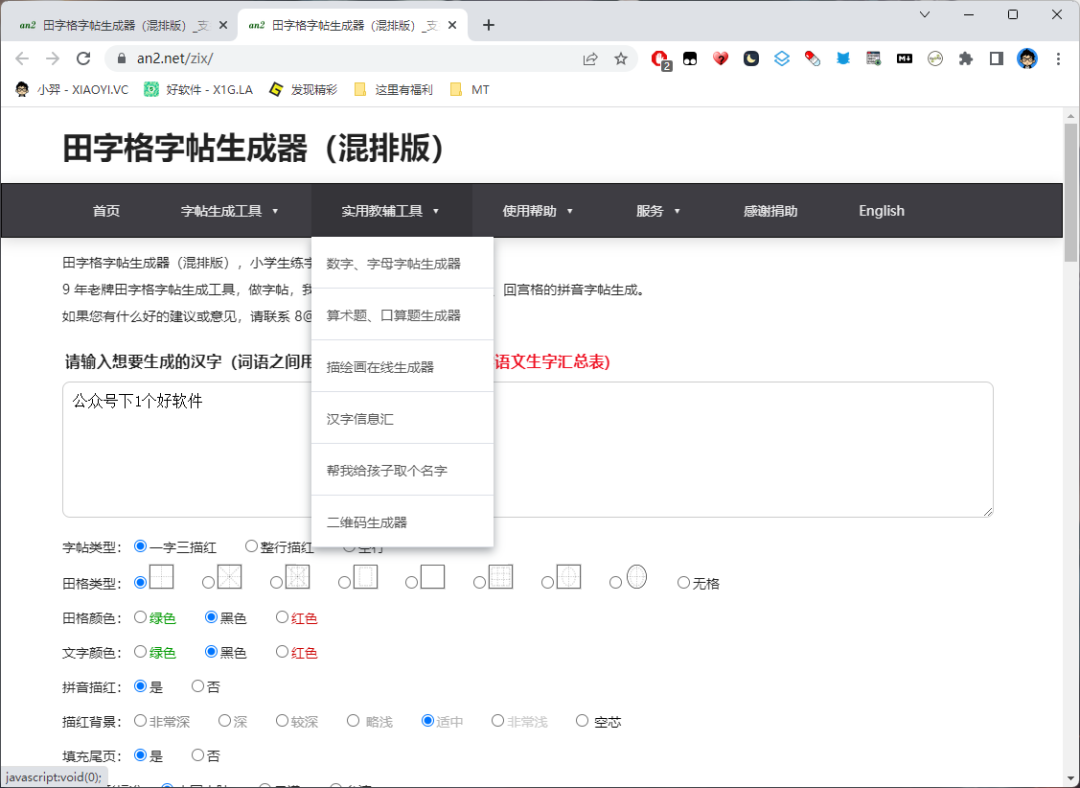Open the Extensions puzzle piece menu
1080x788 pixels.
click(x=965, y=59)
